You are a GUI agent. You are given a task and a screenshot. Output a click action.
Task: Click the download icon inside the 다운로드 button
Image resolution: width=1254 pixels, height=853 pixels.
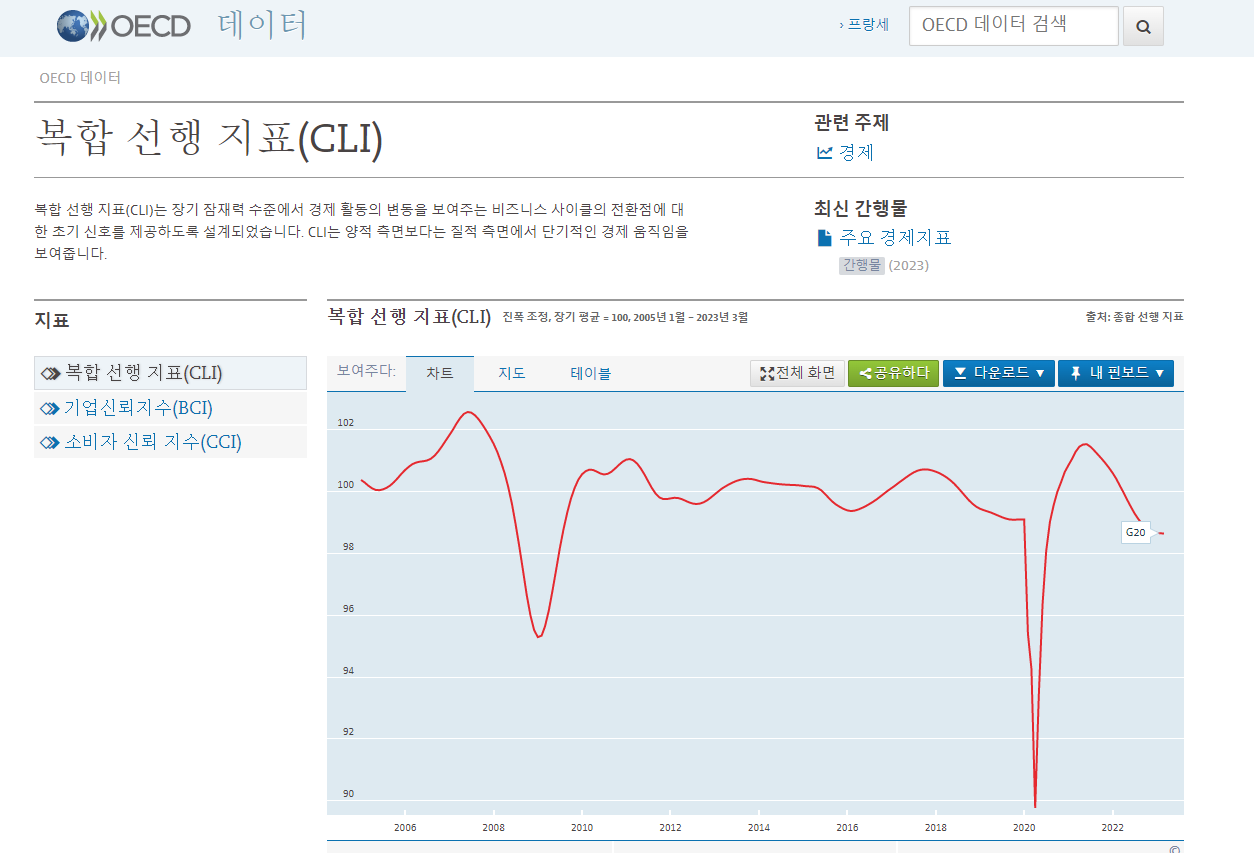(x=962, y=372)
